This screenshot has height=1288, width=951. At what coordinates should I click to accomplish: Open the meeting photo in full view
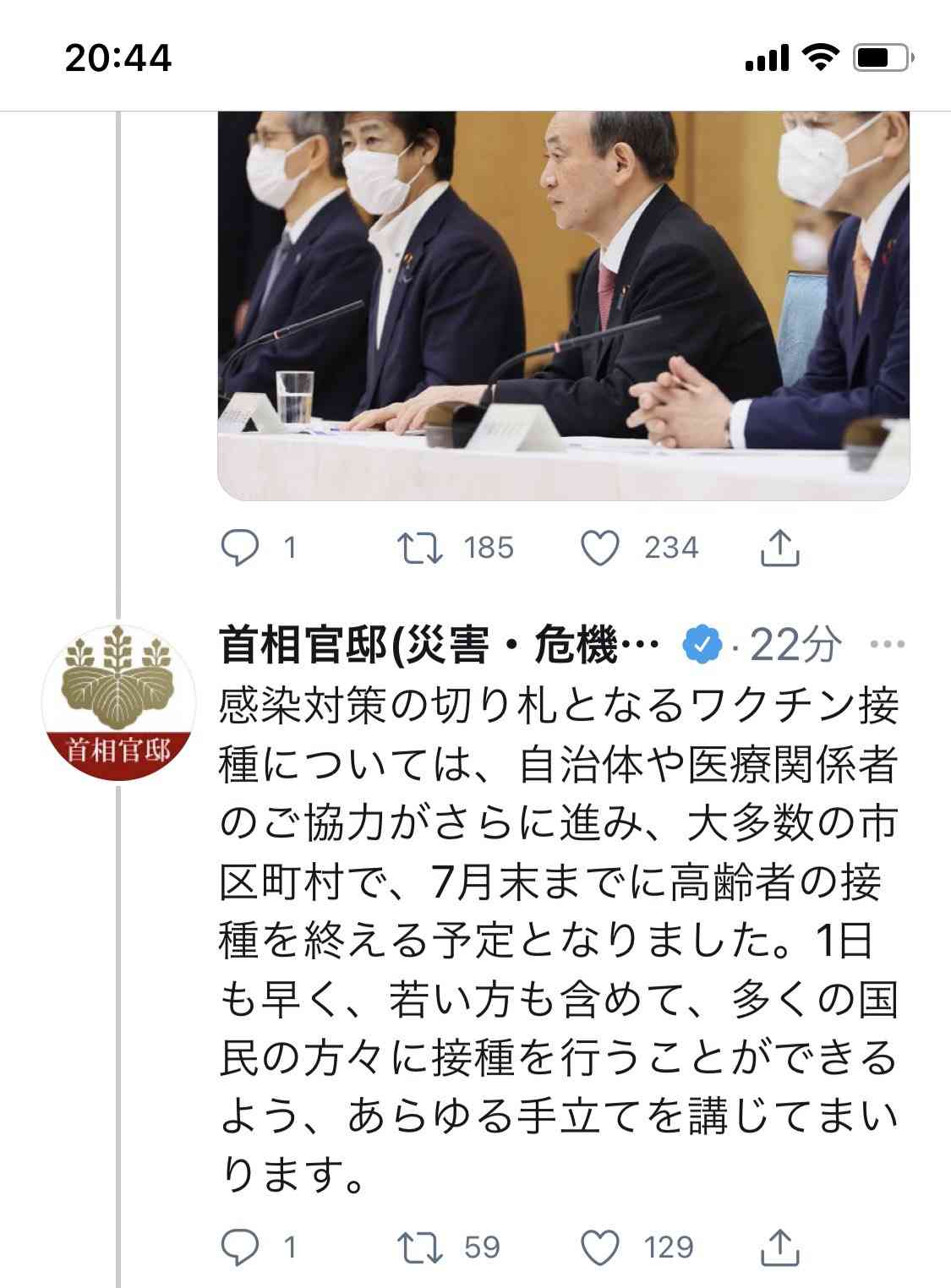(564, 305)
